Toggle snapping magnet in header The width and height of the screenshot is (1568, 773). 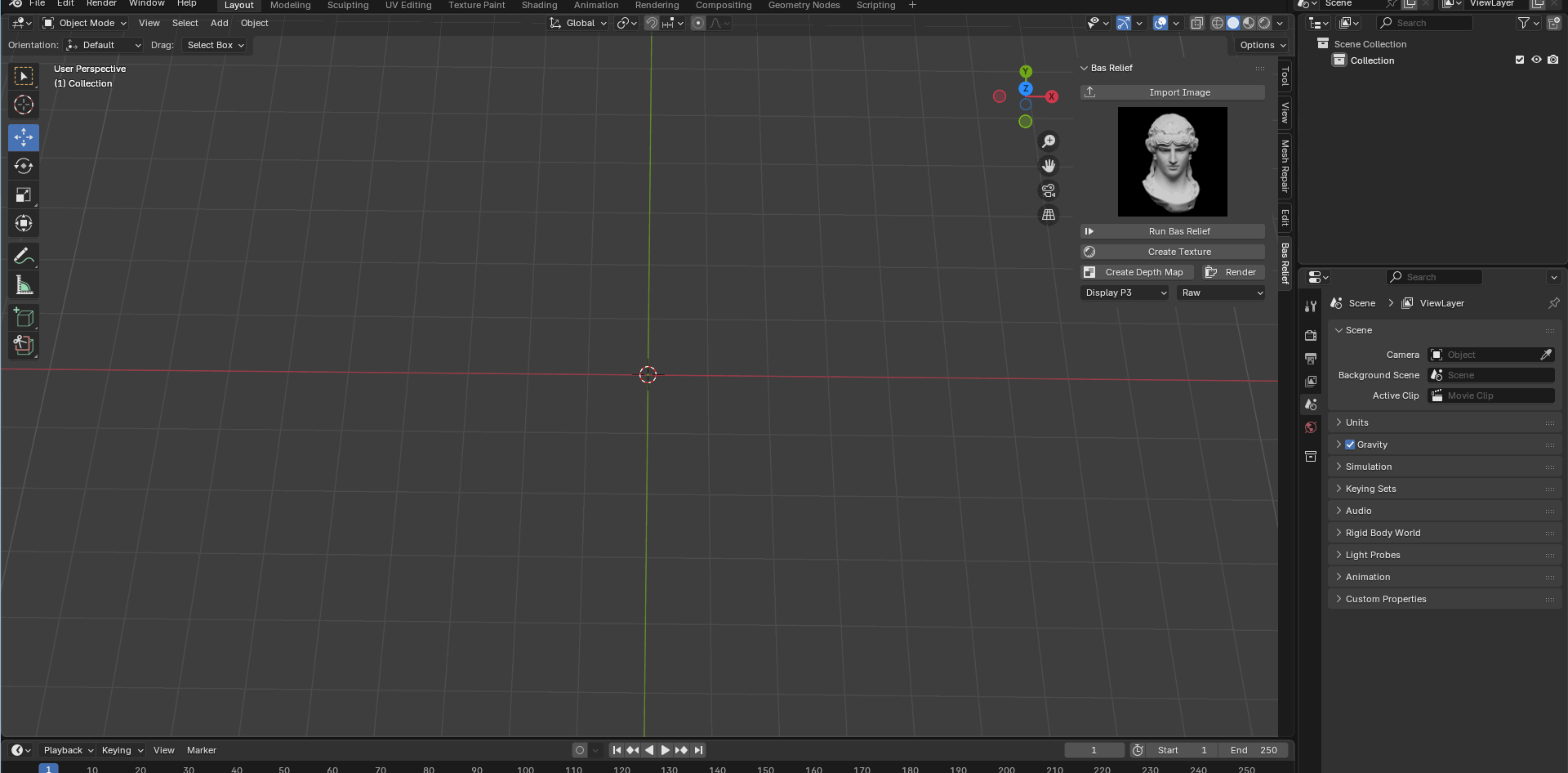(x=652, y=23)
